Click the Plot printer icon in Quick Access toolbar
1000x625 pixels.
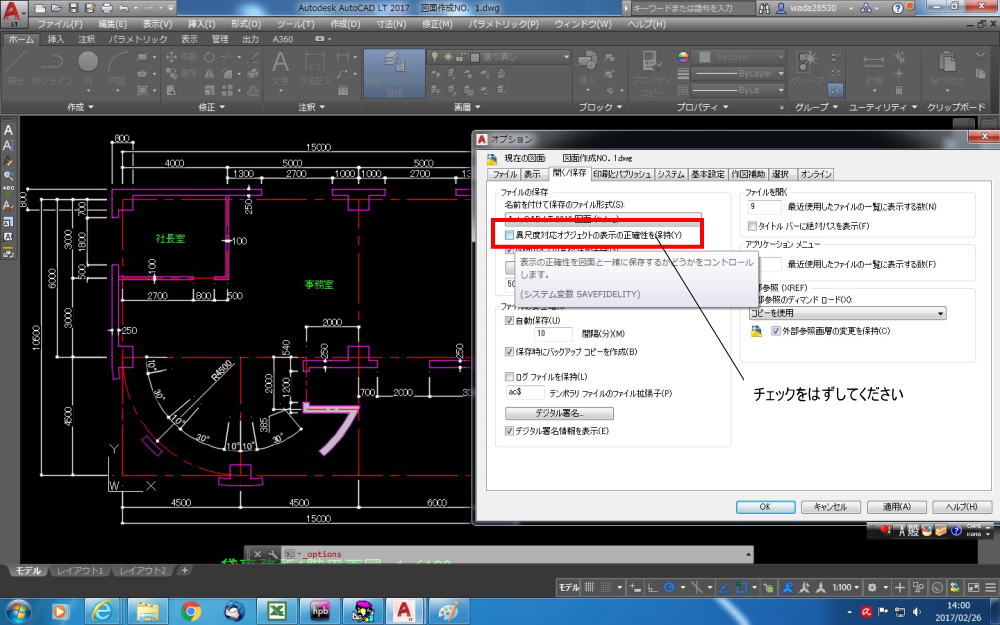click(x=107, y=8)
